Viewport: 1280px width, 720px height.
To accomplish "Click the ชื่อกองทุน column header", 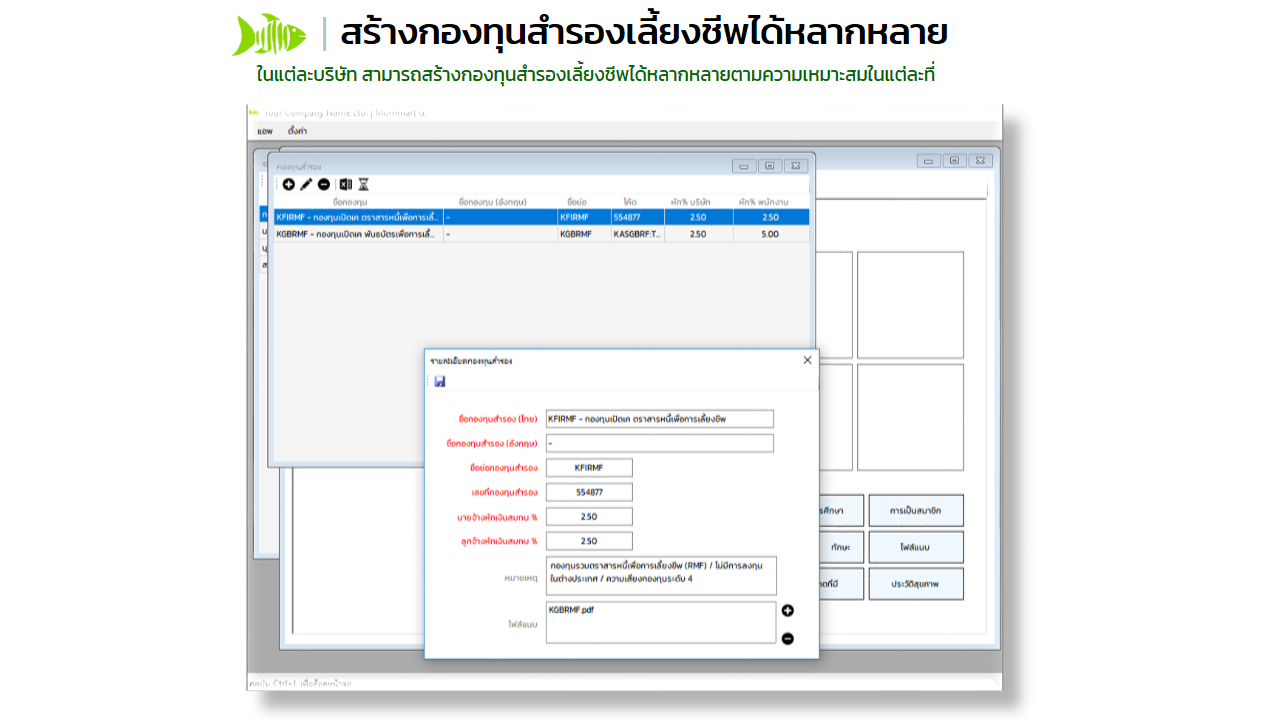I will pyautogui.click(x=357, y=202).
